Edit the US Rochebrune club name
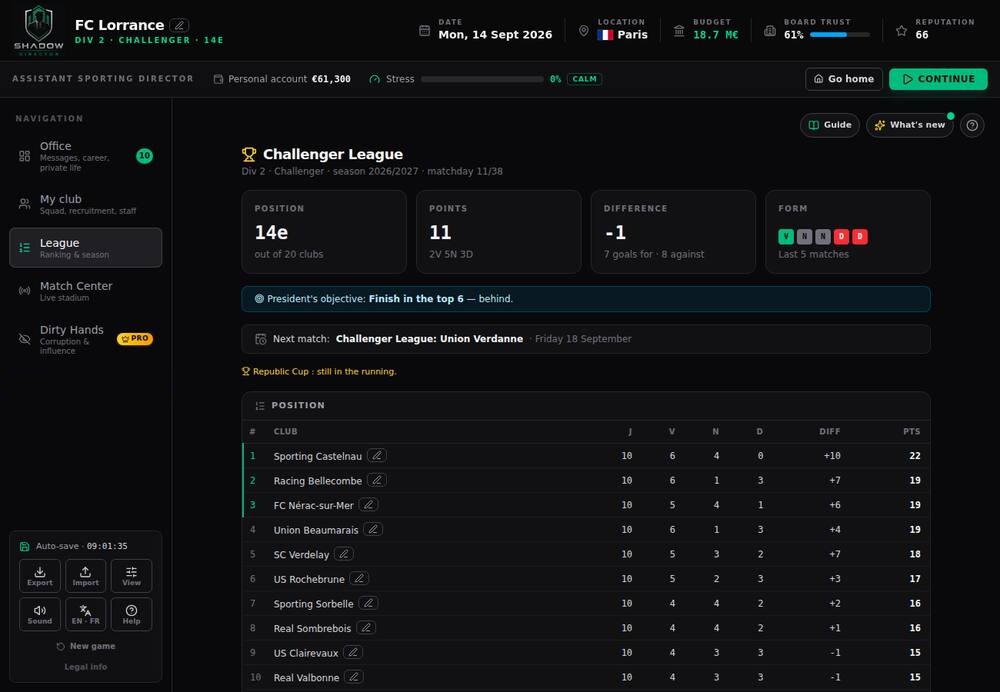This screenshot has height=692, width=1000. click(x=359, y=578)
